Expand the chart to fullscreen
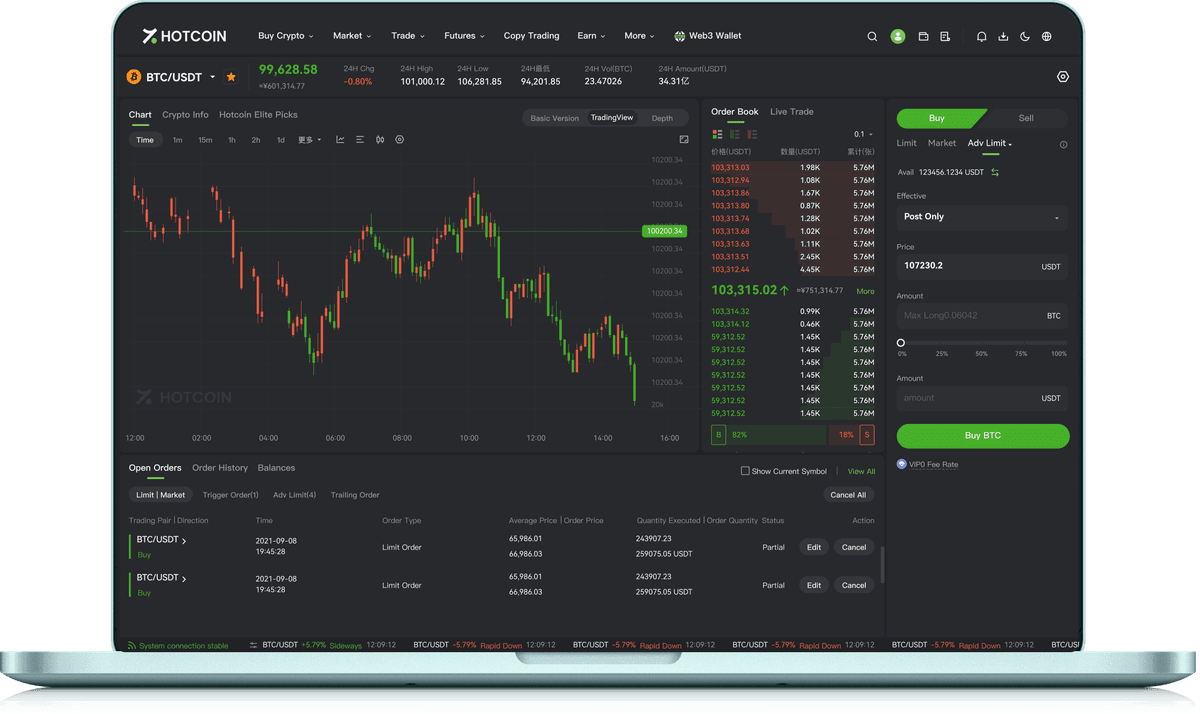This screenshot has height=714, width=1200. pos(684,140)
